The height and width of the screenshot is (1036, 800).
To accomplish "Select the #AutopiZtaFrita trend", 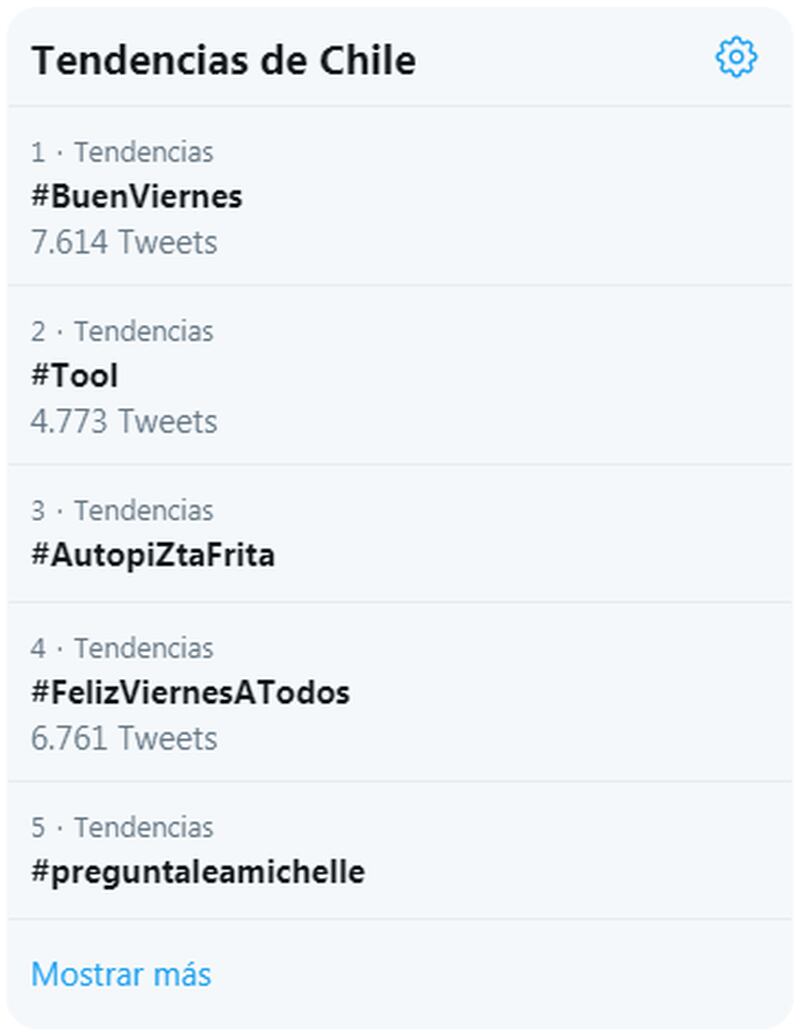I will click(x=153, y=554).
